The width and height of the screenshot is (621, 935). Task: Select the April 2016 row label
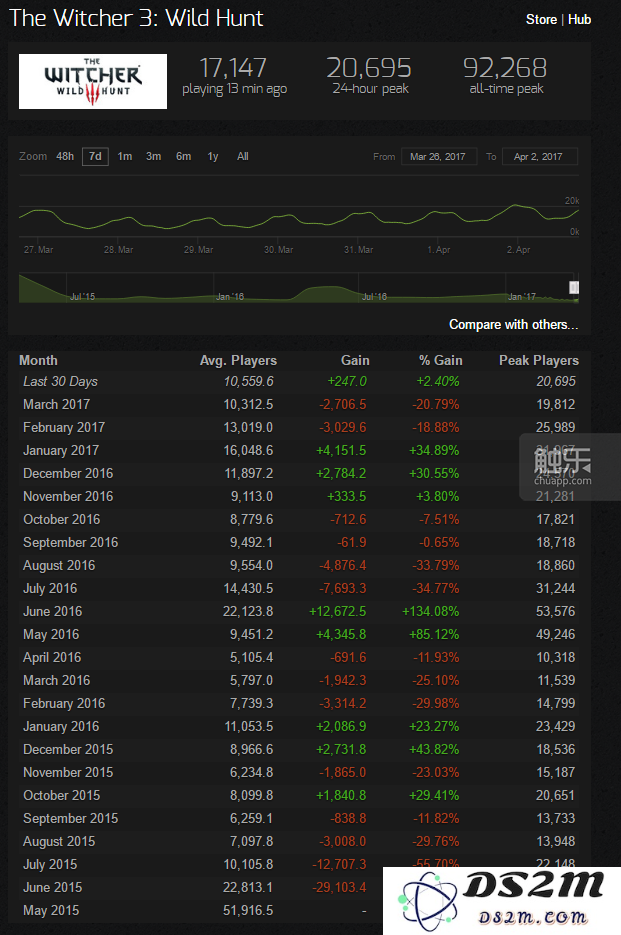[52, 658]
